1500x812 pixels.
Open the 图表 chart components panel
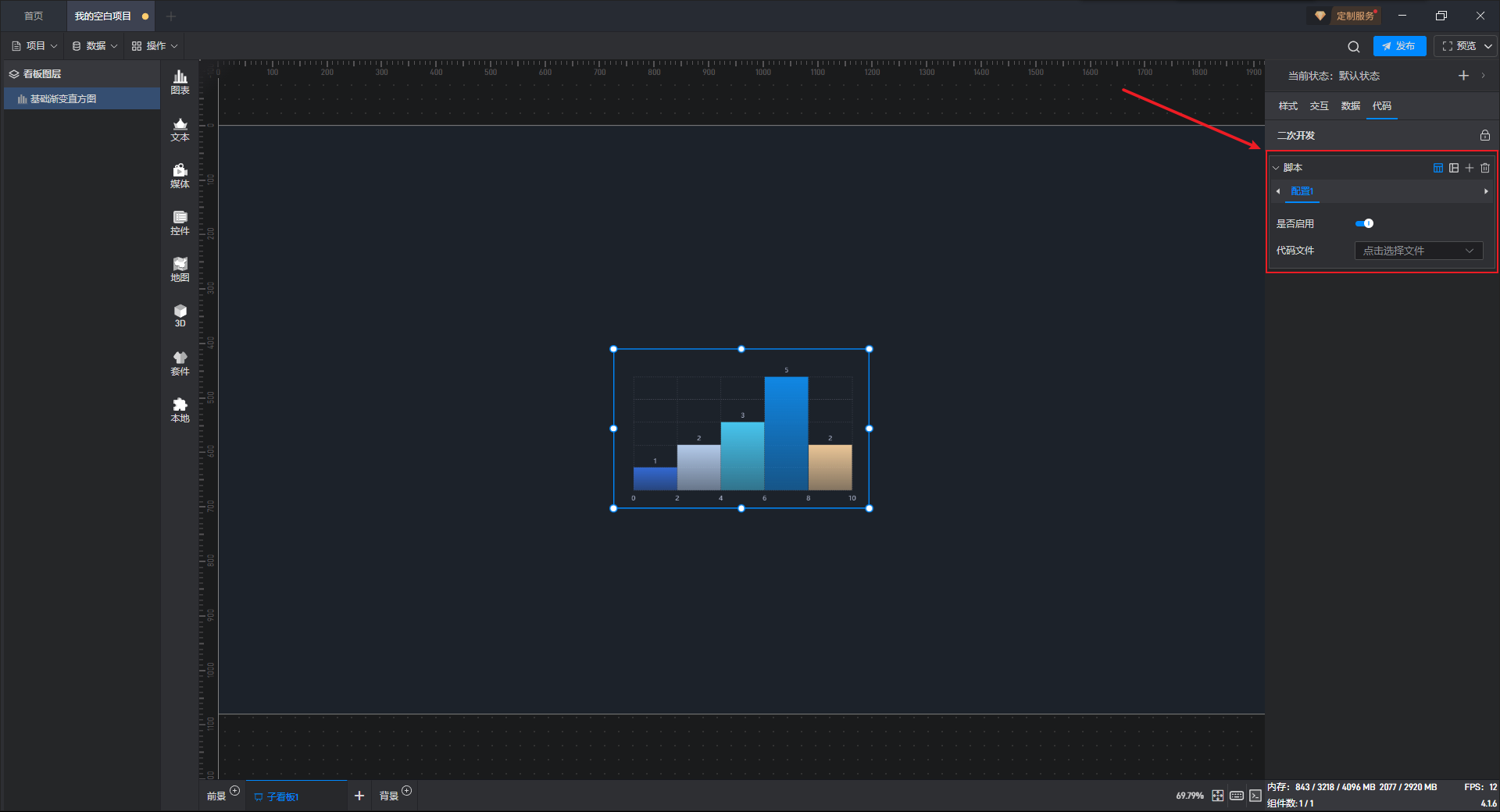coord(180,82)
